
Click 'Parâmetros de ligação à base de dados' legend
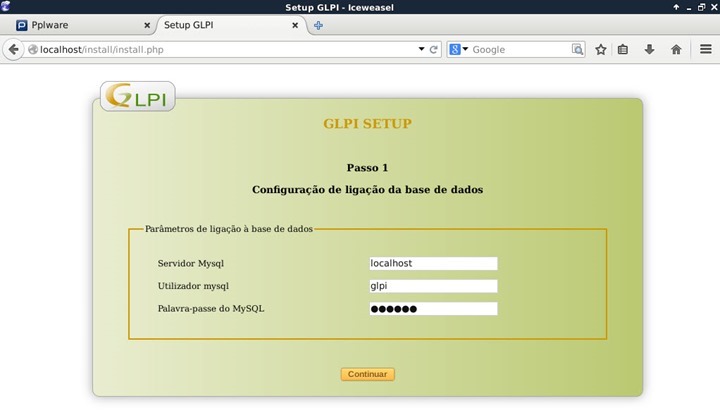pyautogui.click(x=229, y=229)
